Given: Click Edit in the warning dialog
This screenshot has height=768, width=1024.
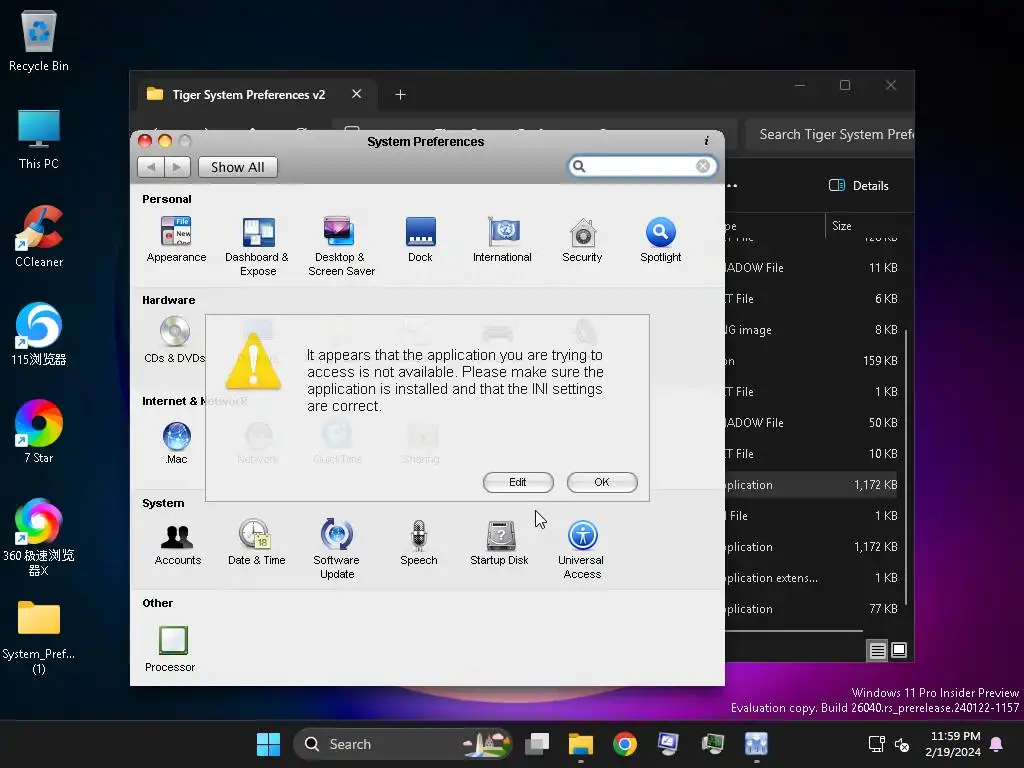Looking at the screenshot, I should pyautogui.click(x=518, y=482).
